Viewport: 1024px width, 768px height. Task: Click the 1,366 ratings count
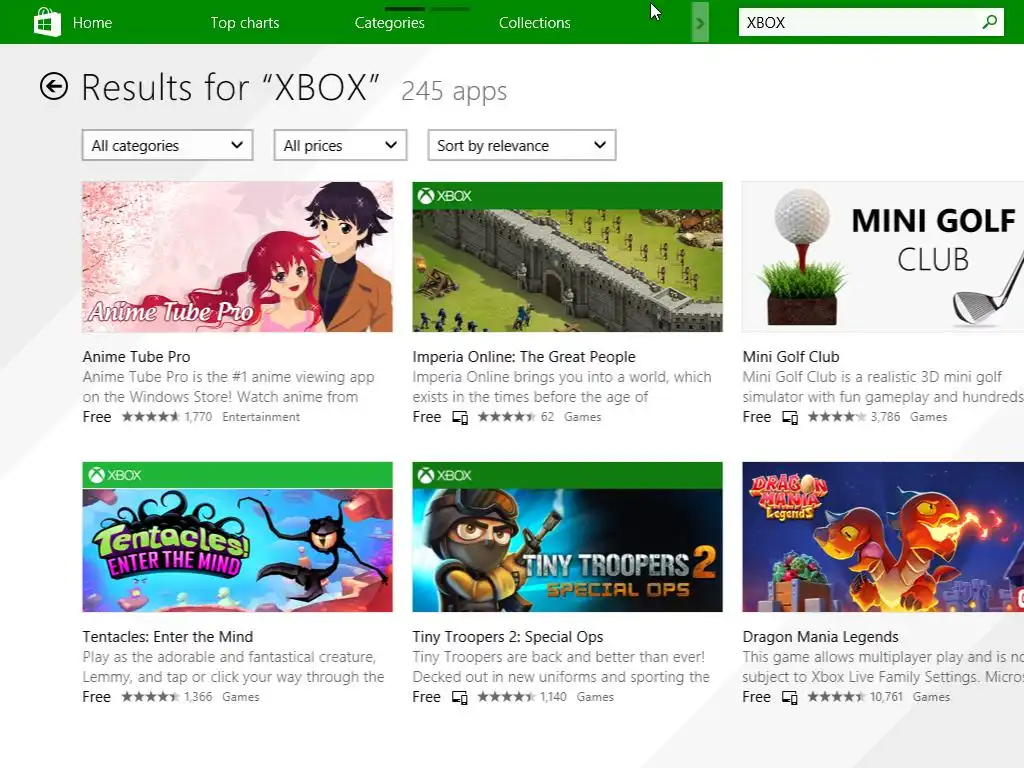tap(198, 697)
